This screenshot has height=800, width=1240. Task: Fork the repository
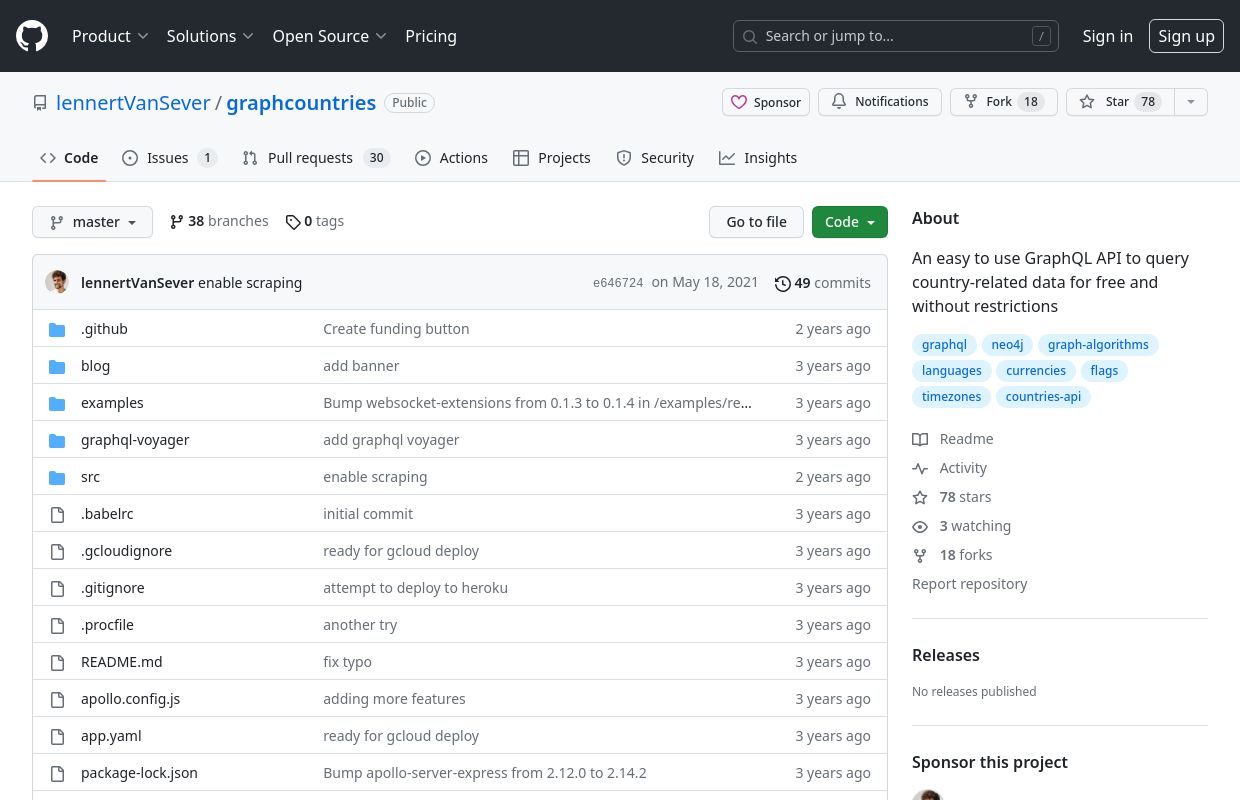click(1003, 102)
